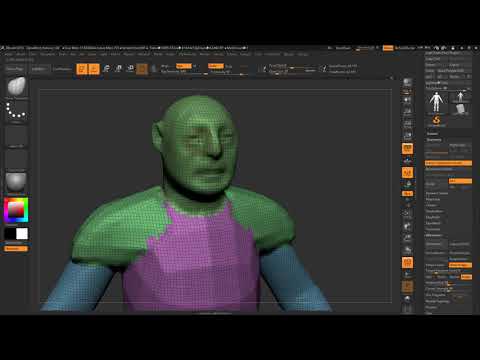Toggle the orange Zadd button in top shelf

coord(216,66)
